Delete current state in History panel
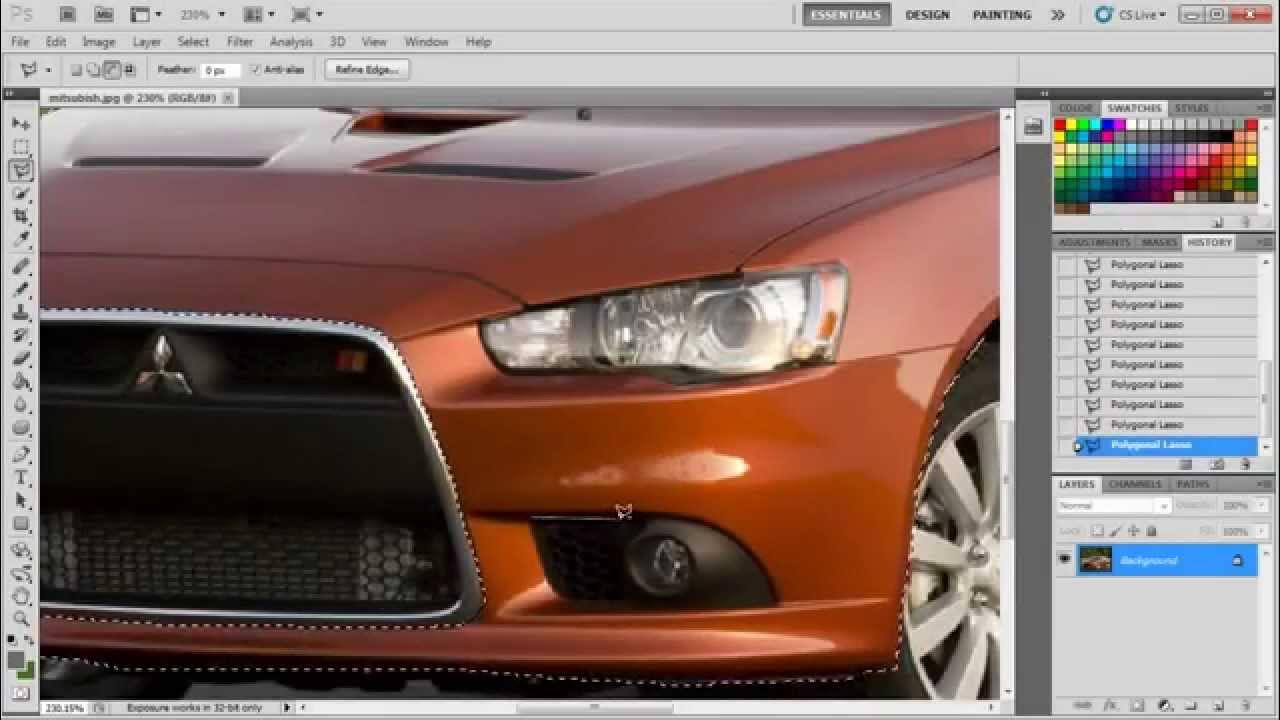 tap(1245, 464)
